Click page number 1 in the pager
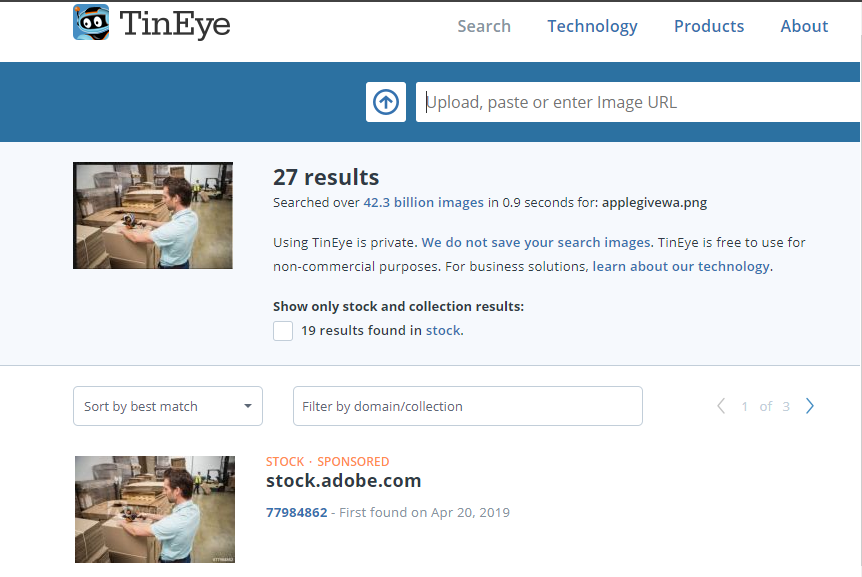 [744, 407]
